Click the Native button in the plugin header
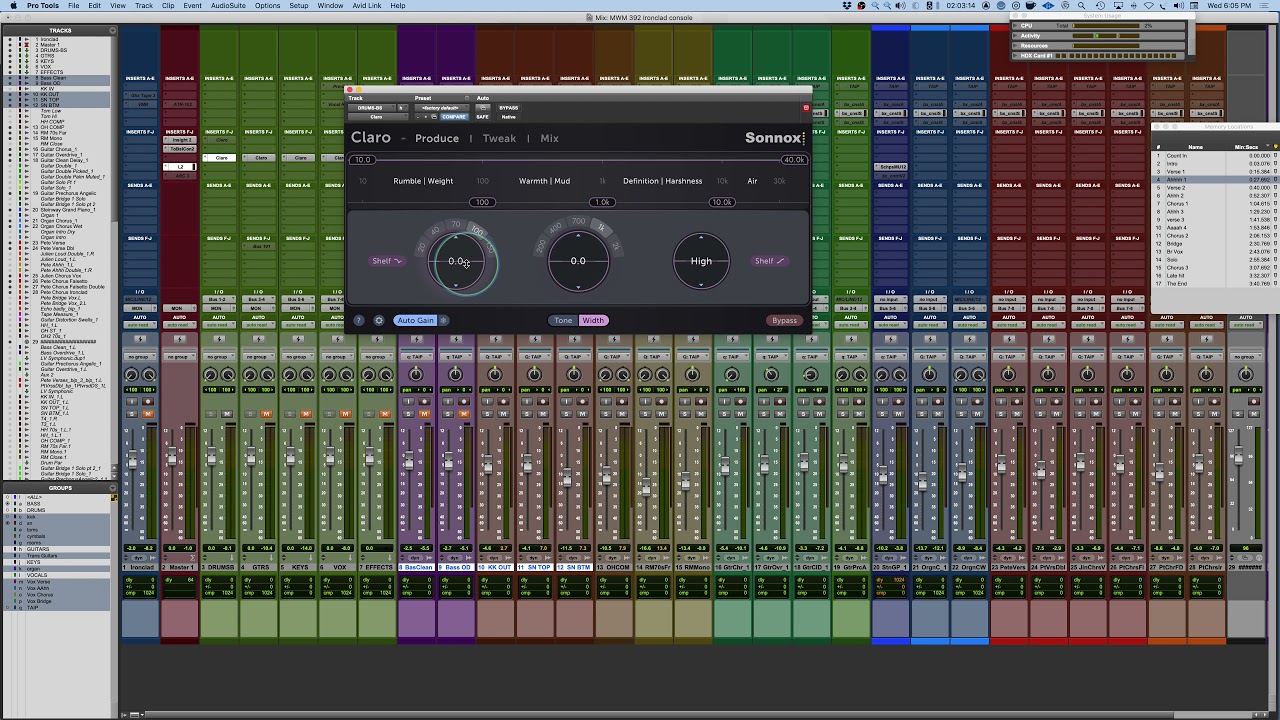Image resolution: width=1280 pixels, height=720 pixels. click(508, 117)
